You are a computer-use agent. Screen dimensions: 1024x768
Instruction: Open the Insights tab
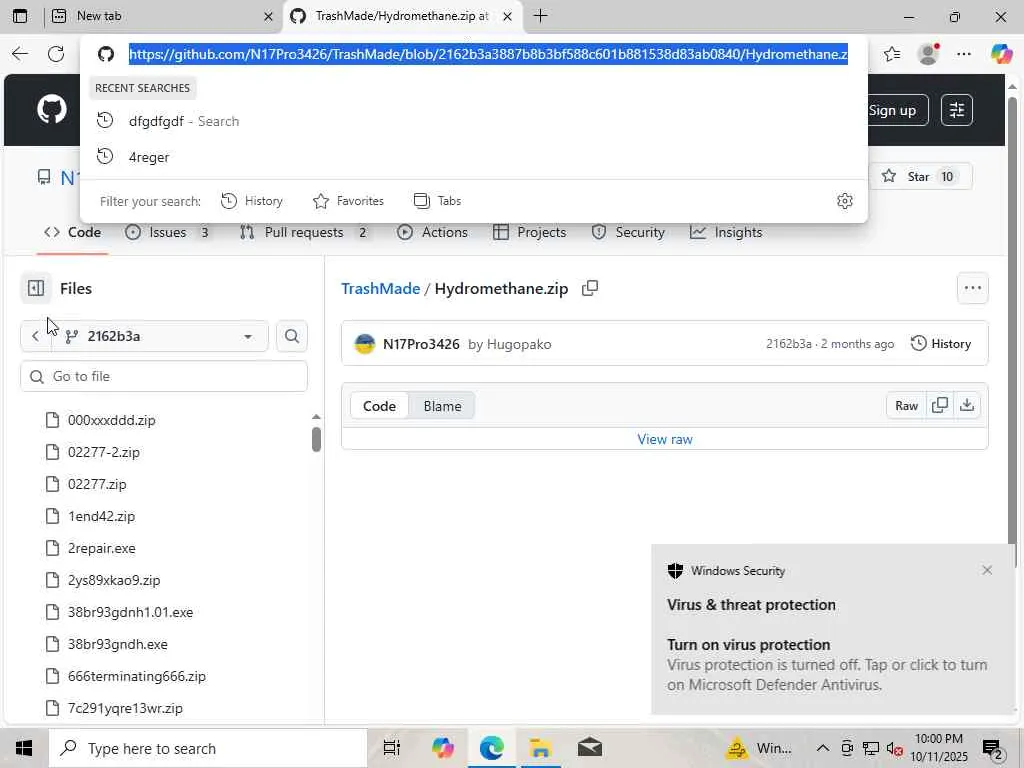(726, 232)
